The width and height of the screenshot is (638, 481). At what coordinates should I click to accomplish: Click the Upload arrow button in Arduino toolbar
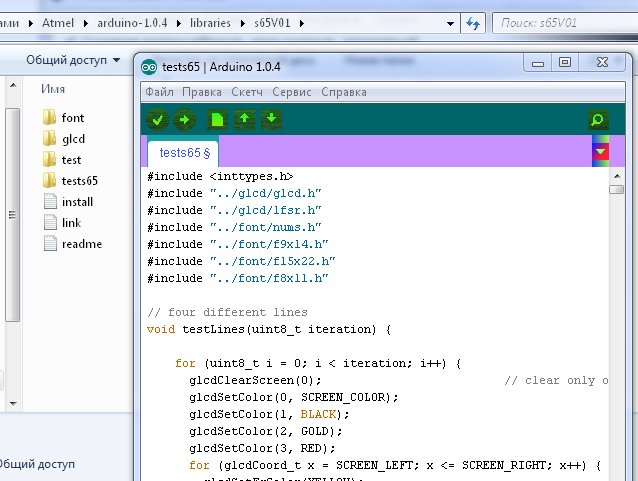tap(184, 120)
